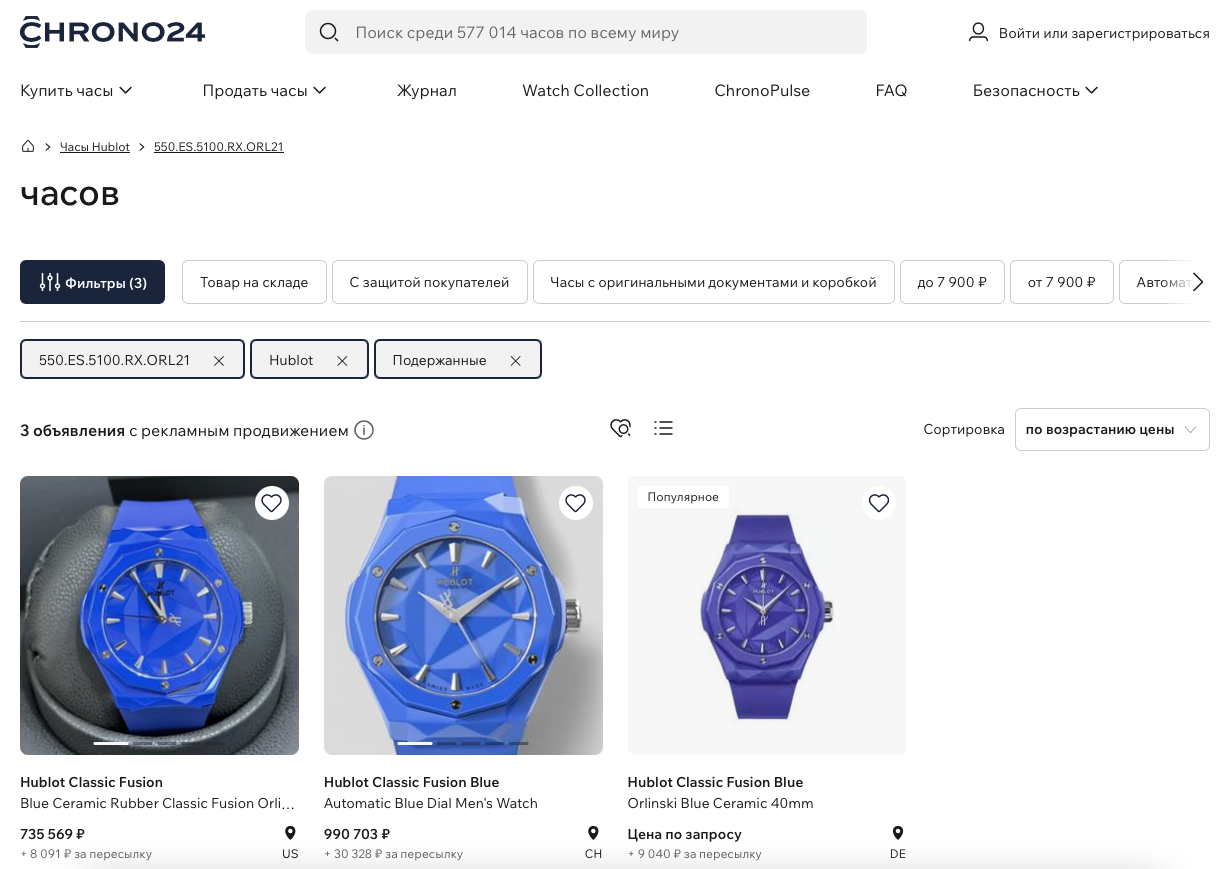The image size is (1220, 869).
Task: Expand the Безопасность menu
Action: (x=1035, y=91)
